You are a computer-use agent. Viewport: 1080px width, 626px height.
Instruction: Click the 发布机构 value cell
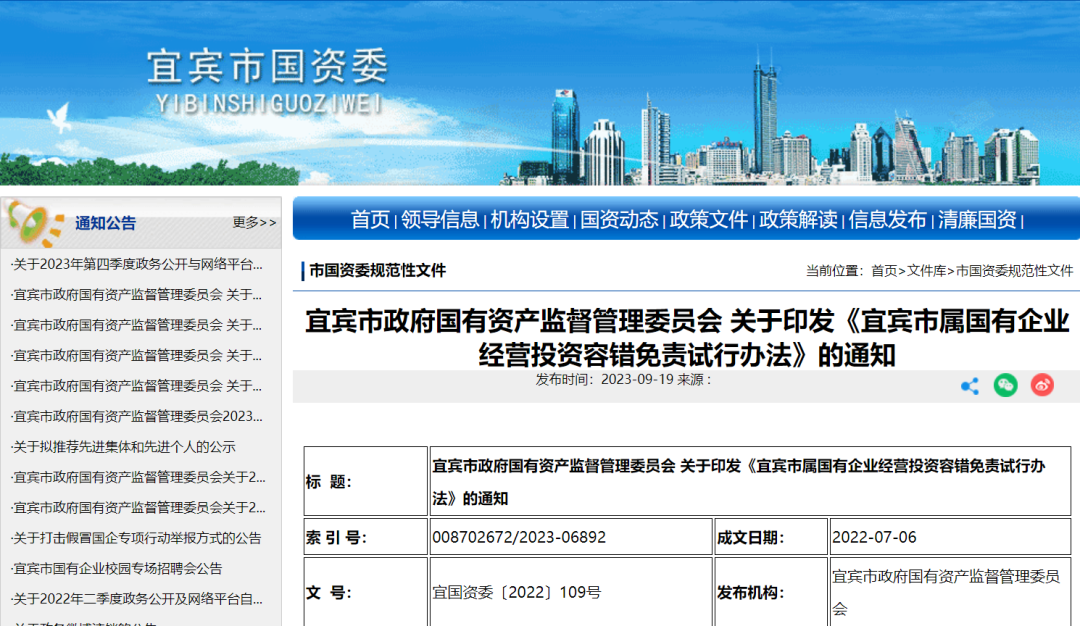pos(950,592)
